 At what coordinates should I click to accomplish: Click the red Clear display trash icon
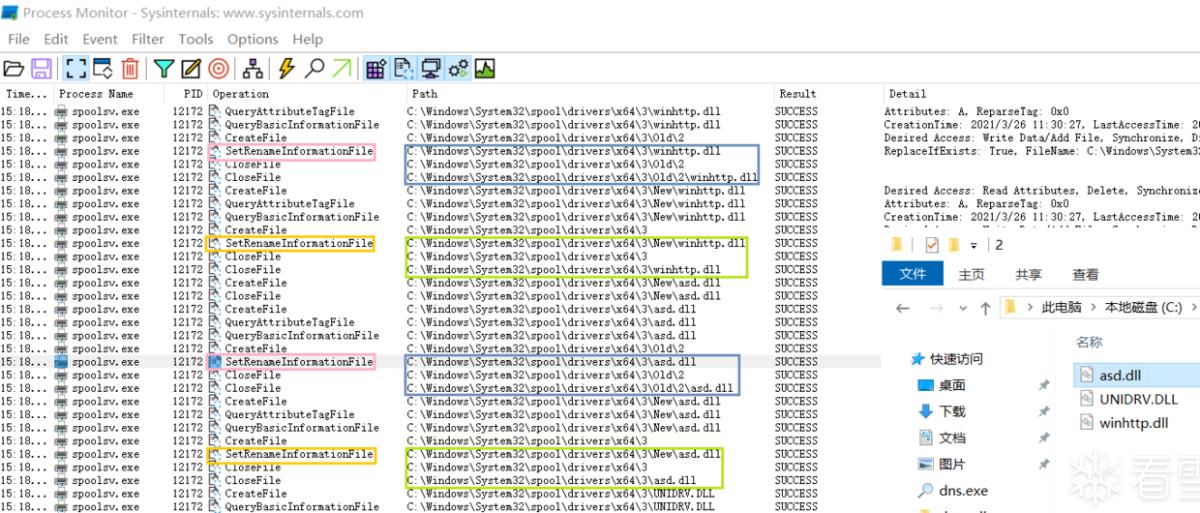click(x=130, y=69)
